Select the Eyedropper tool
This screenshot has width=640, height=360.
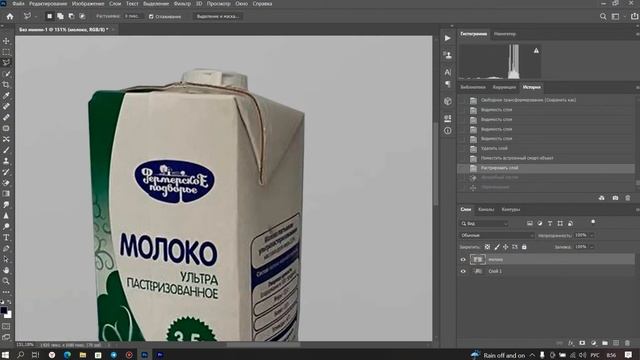coord(6,96)
